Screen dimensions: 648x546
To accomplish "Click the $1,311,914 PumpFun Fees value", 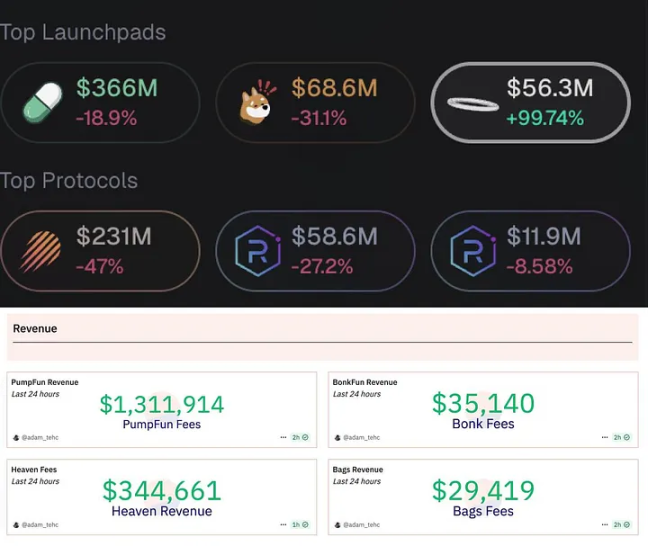I will point(162,404).
